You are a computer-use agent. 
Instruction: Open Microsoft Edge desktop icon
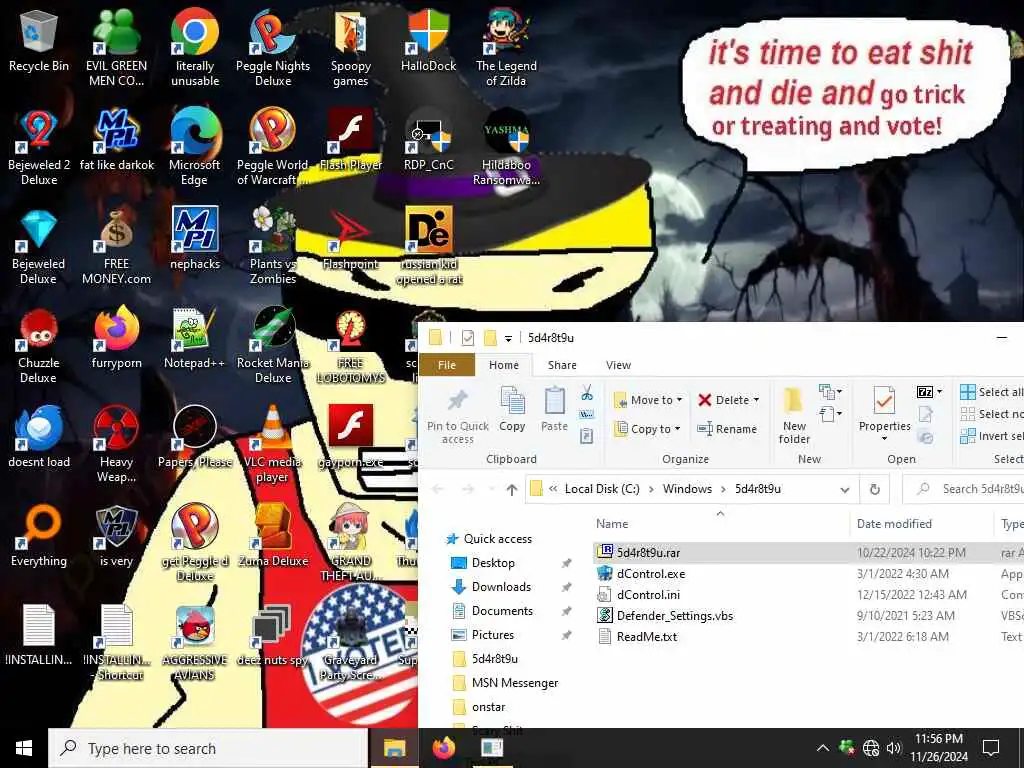(195, 146)
